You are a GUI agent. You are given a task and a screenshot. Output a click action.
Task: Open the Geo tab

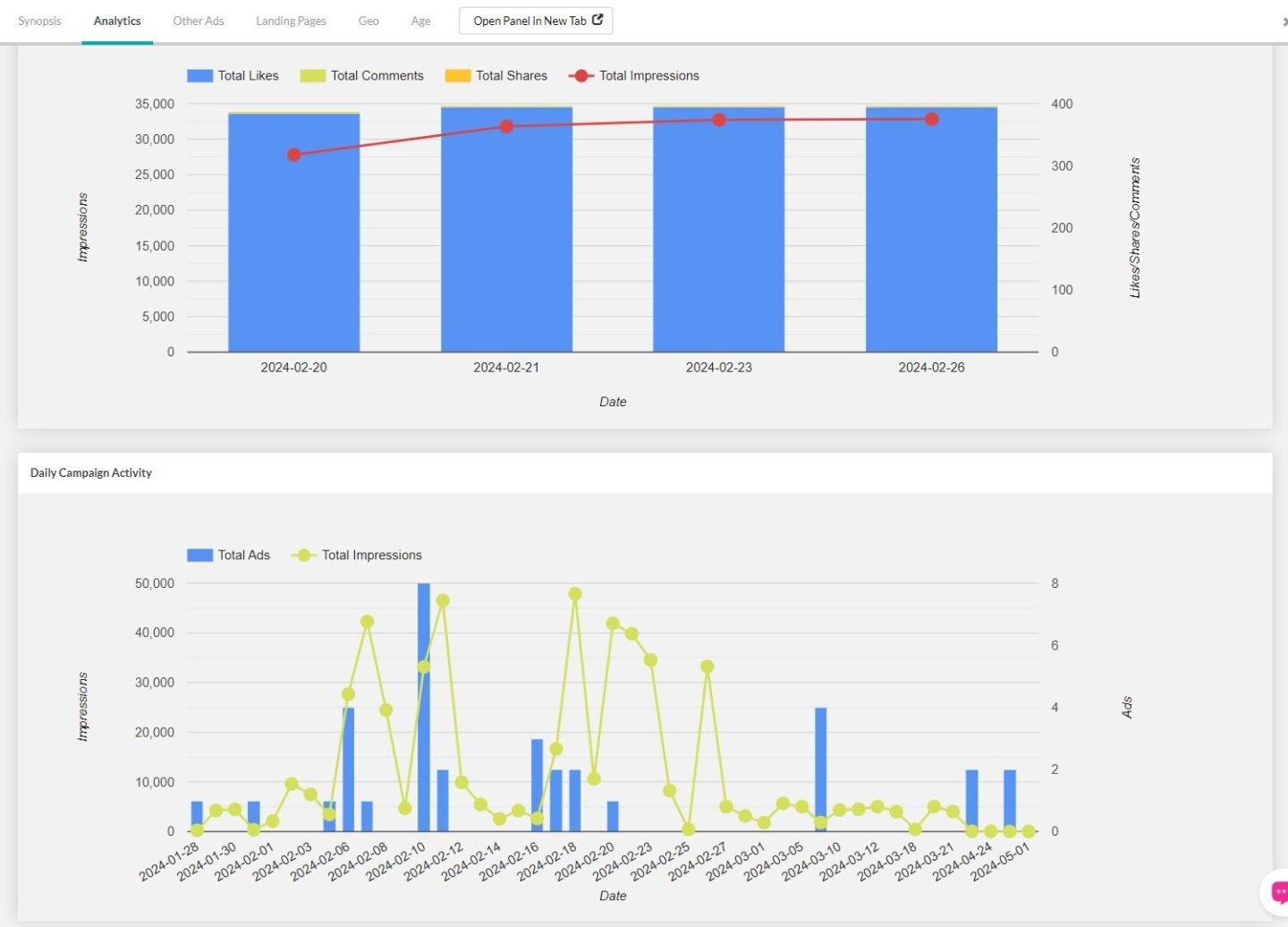pyautogui.click(x=369, y=21)
